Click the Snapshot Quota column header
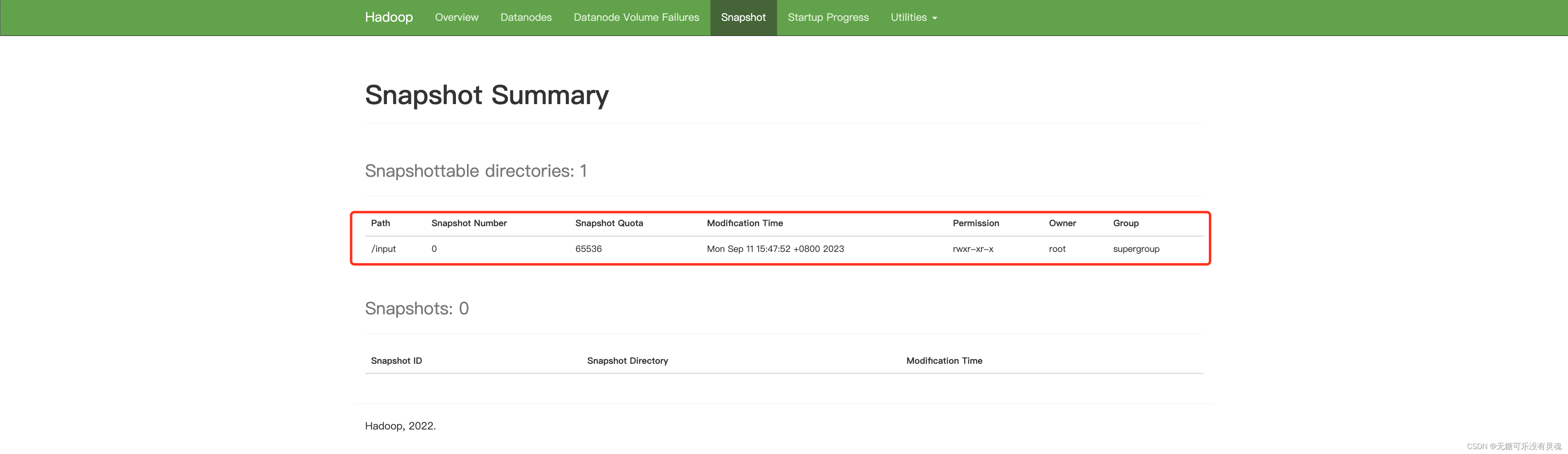1568x454 pixels. 609,223
